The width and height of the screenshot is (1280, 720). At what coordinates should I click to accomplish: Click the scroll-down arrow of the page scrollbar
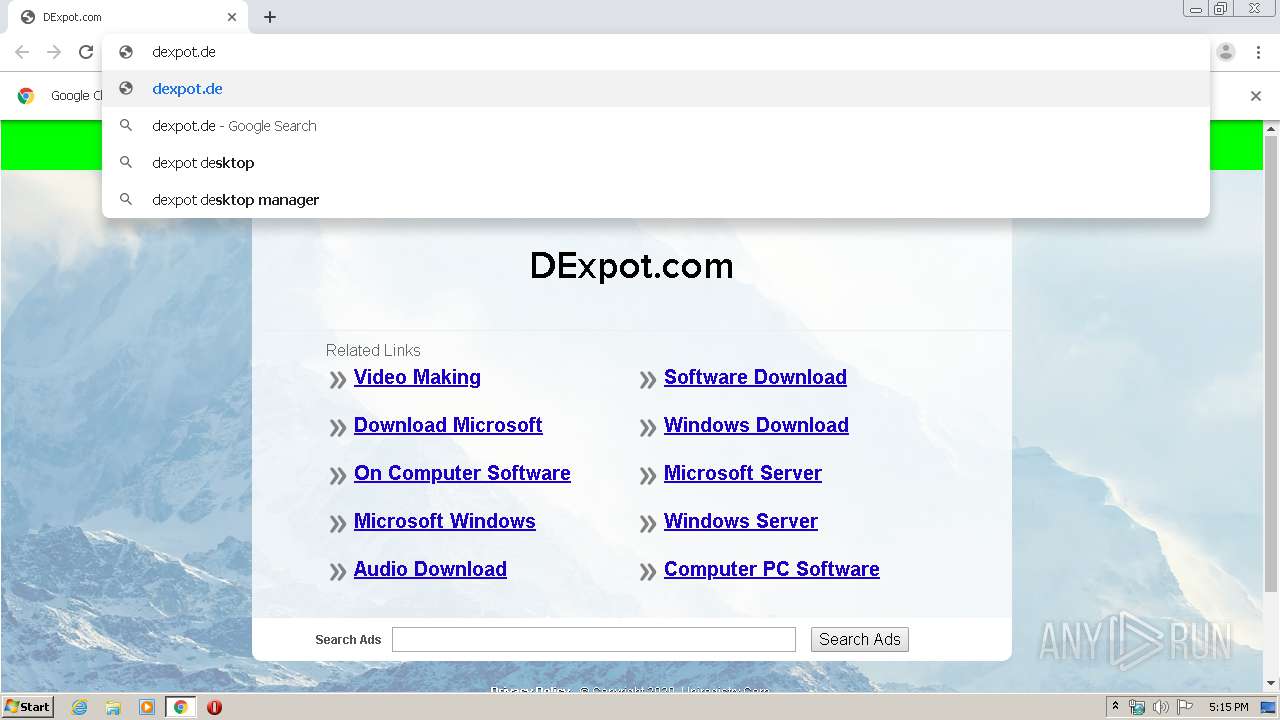pyautogui.click(x=1271, y=684)
